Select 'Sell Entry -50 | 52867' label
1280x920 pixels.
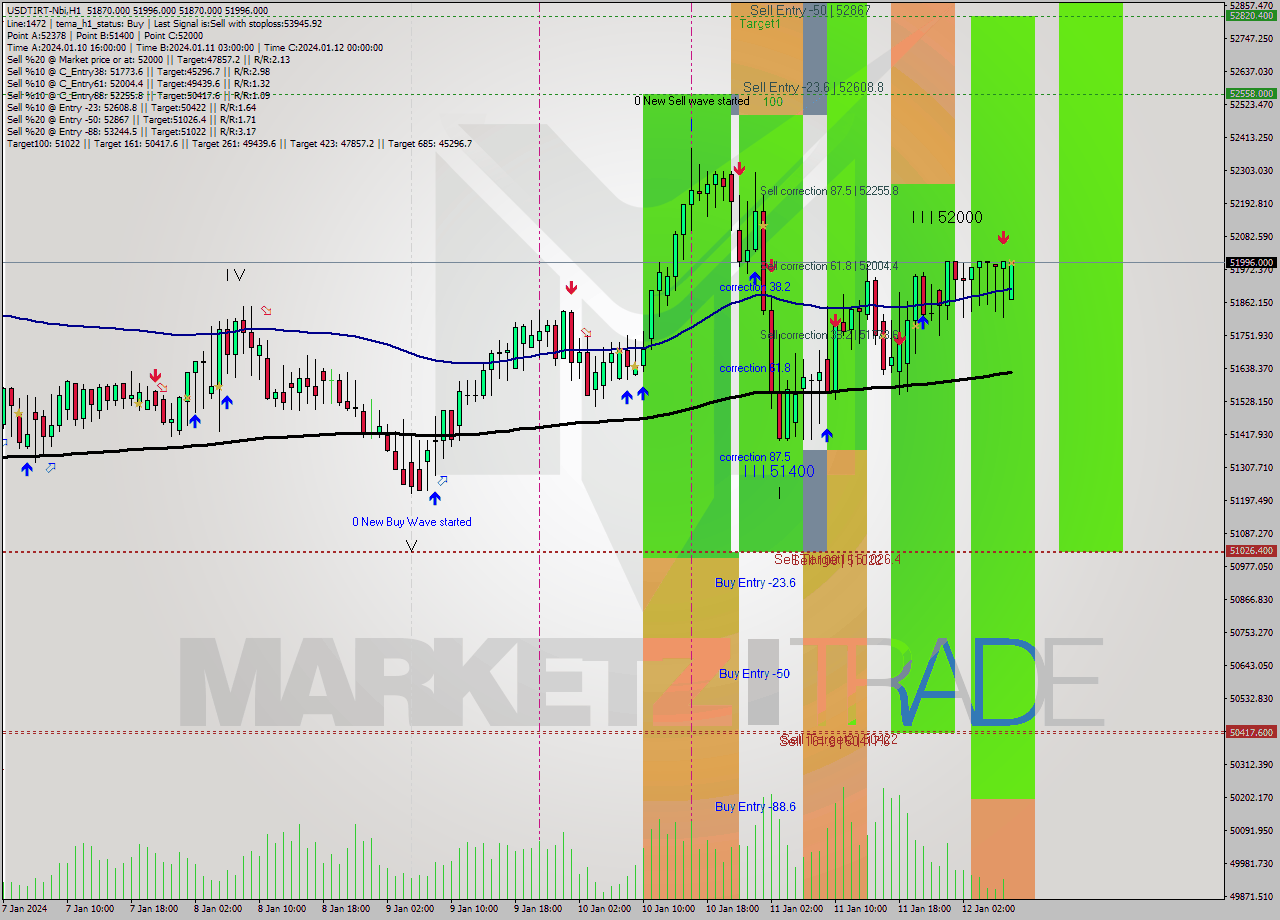810,10
